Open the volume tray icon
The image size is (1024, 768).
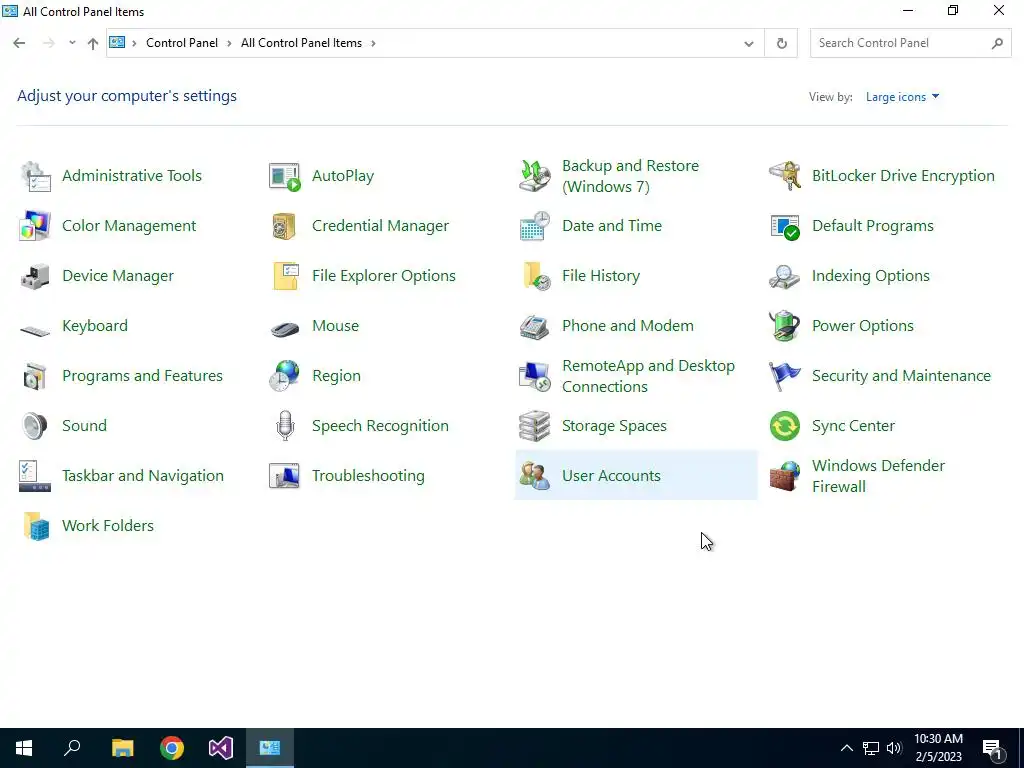coord(894,748)
